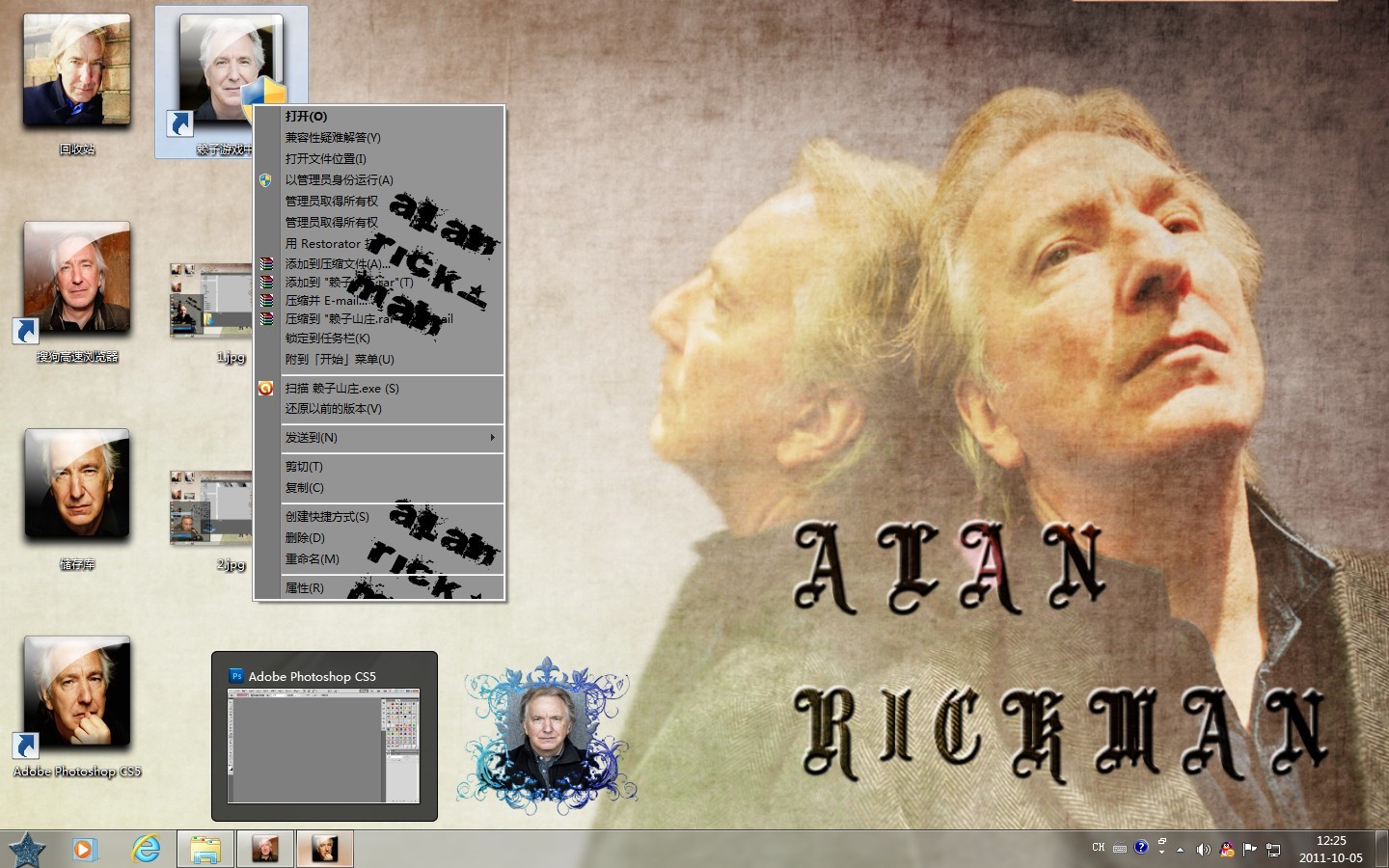Launch Internet Explorer from the taskbar
Screen dimensions: 1389x868
[x=146, y=849]
